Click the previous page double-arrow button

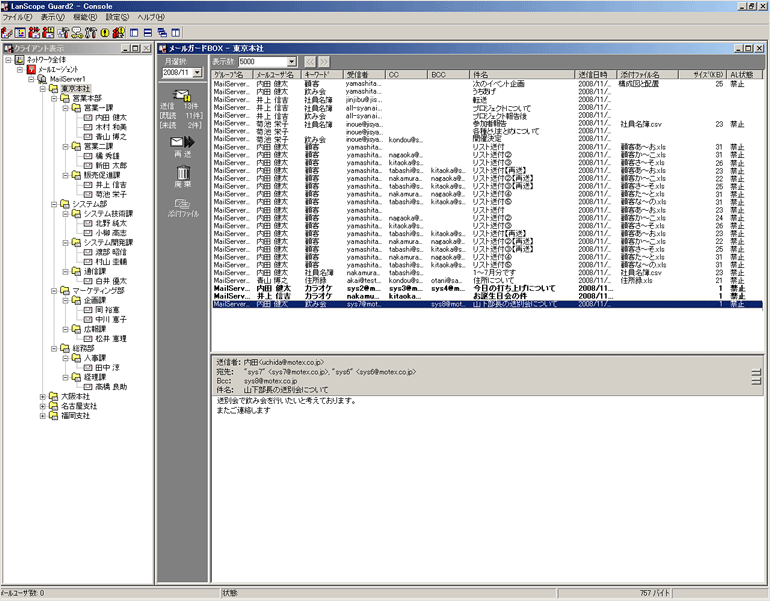click(x=310, y=61)
